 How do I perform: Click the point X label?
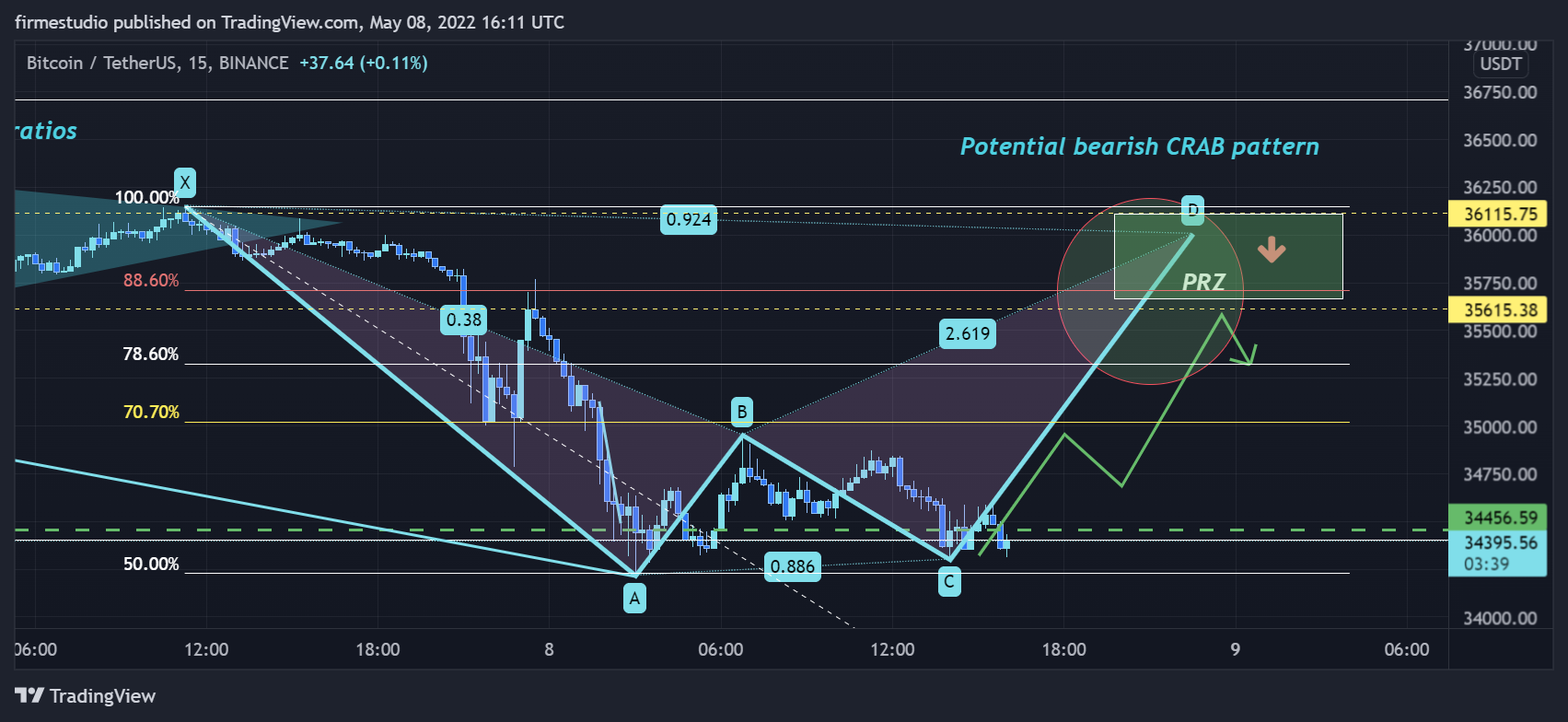pos(185,182)
